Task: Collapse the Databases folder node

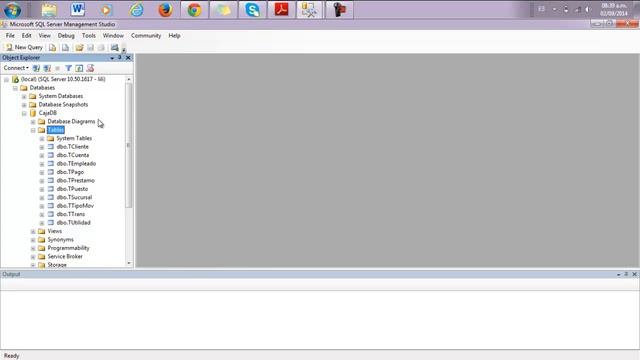Action: [x=15, y=88]
